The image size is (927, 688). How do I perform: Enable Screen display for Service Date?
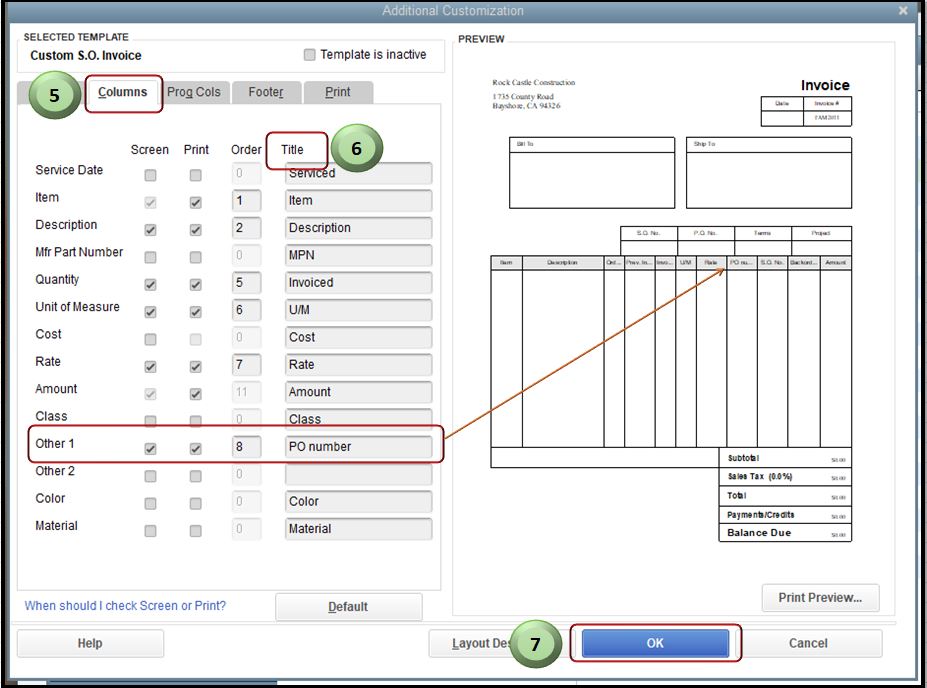[149, 173]
